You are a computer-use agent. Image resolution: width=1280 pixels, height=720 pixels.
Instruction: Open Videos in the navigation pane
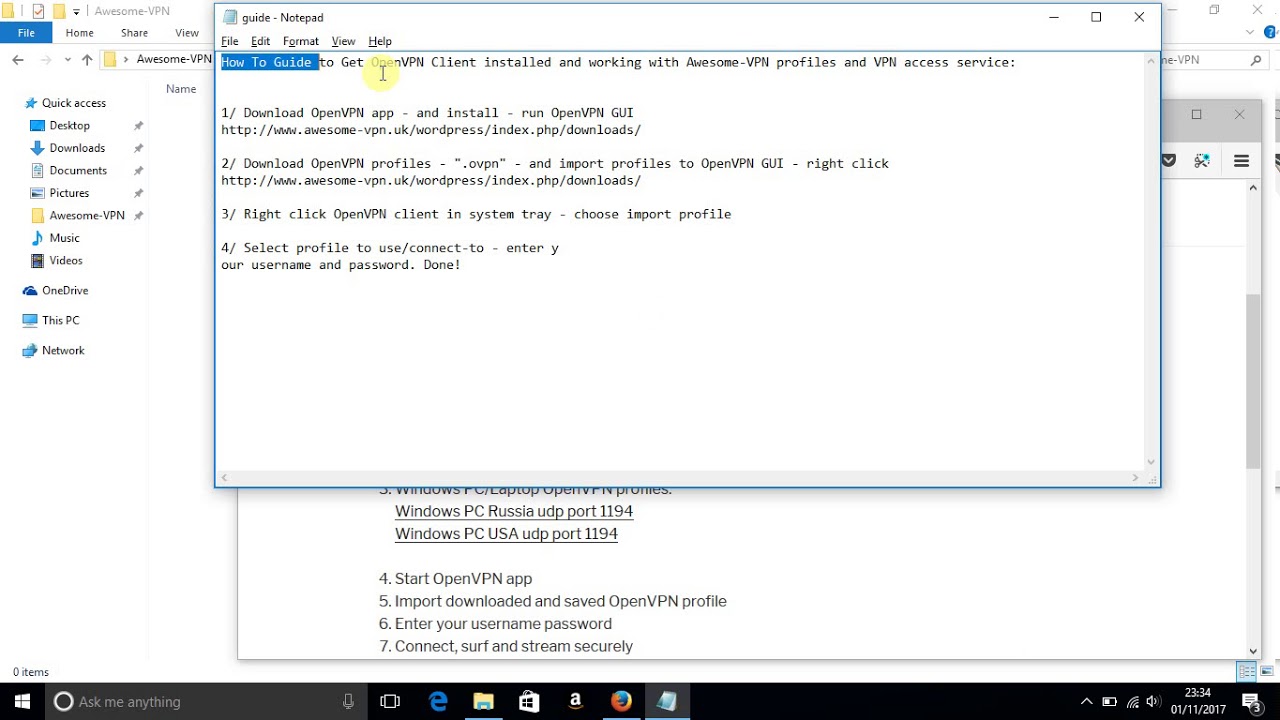(66, 260)
